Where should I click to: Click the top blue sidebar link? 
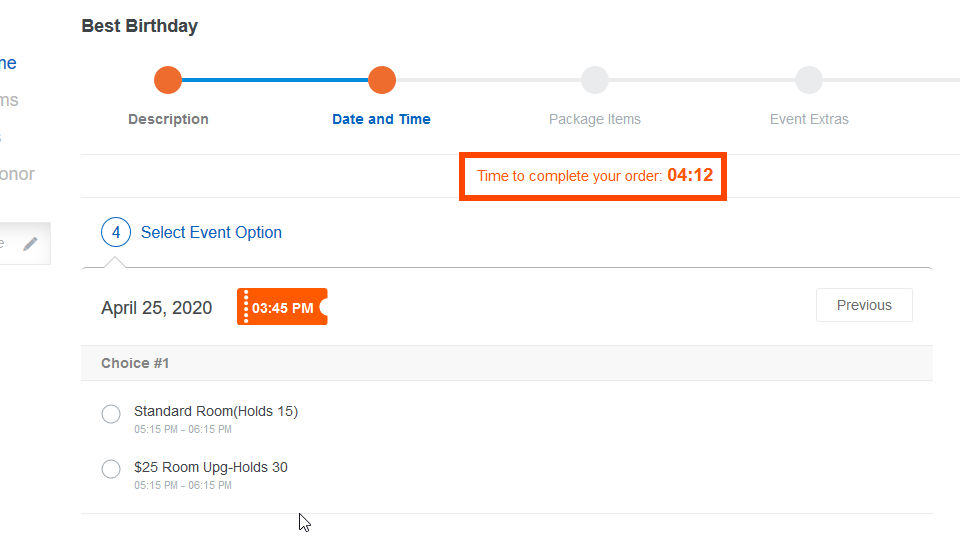pyautogui.click(x=8, y=63)
